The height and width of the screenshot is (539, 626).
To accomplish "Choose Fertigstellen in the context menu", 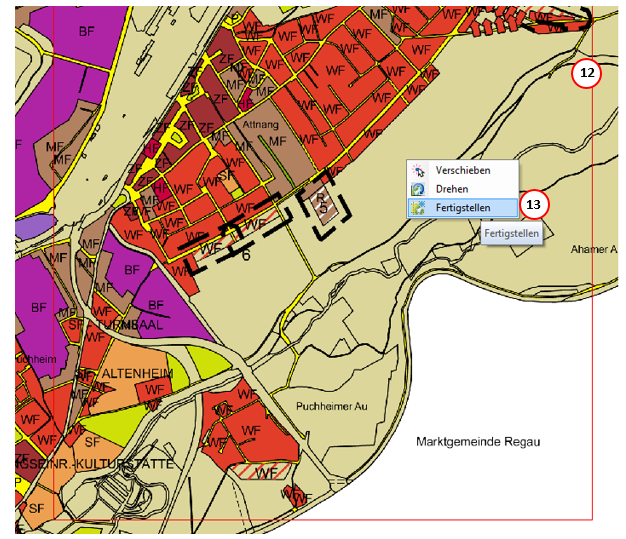I will tap(462, 208).
